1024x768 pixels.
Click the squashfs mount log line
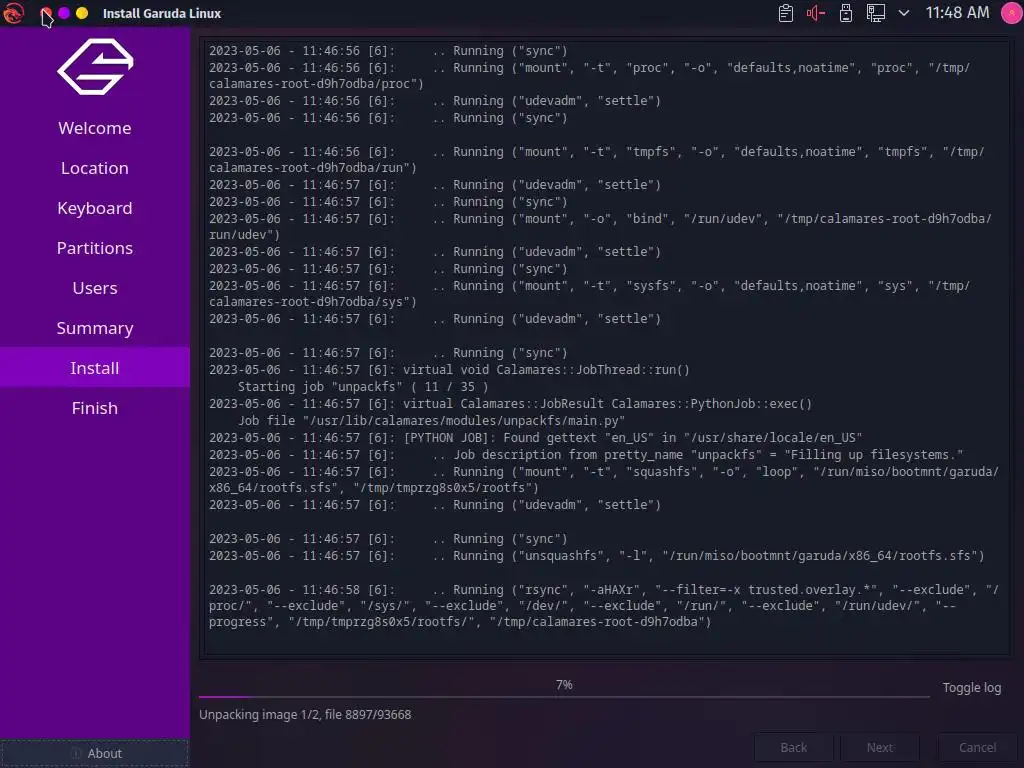click(603, 479)
